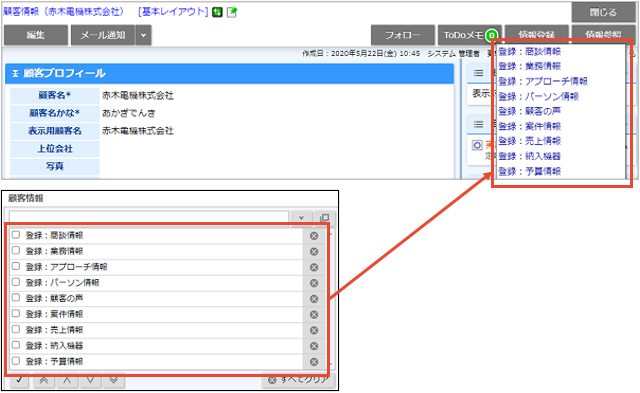640x393 pixels.
Task: Move selected item down one position
Action: pyautogui.click(x=90, y=380)
